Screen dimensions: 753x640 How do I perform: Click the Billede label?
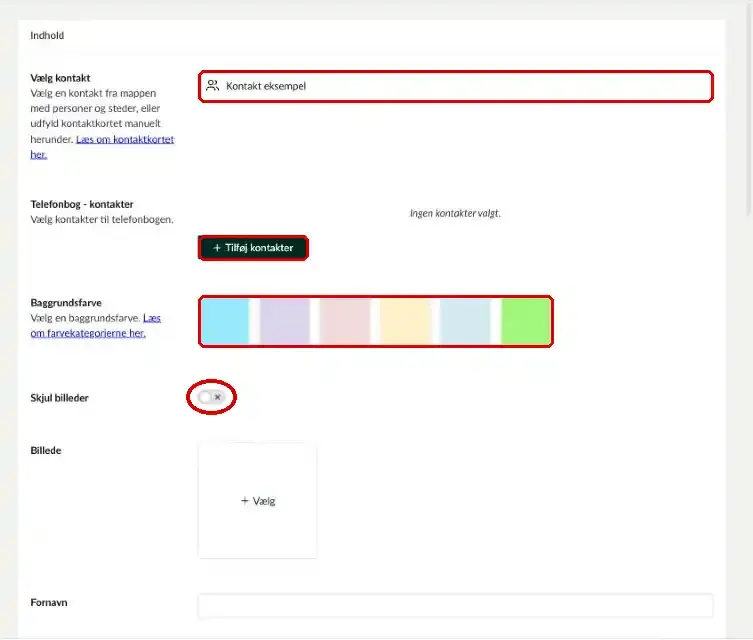point(46,450)
